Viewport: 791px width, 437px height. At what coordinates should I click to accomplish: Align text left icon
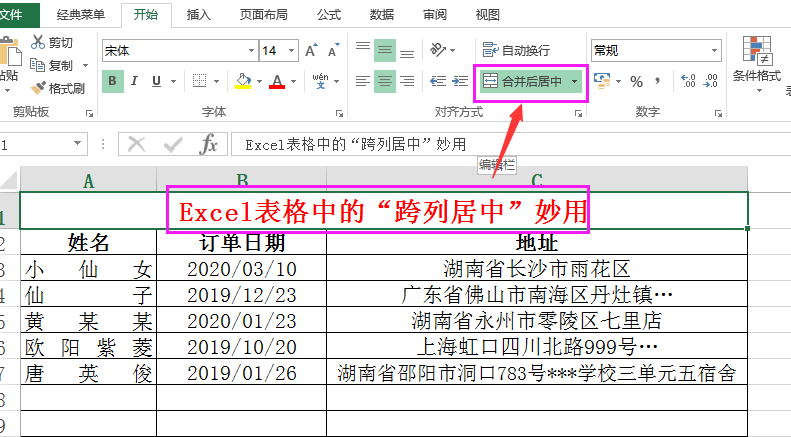(x=363, y=81)
